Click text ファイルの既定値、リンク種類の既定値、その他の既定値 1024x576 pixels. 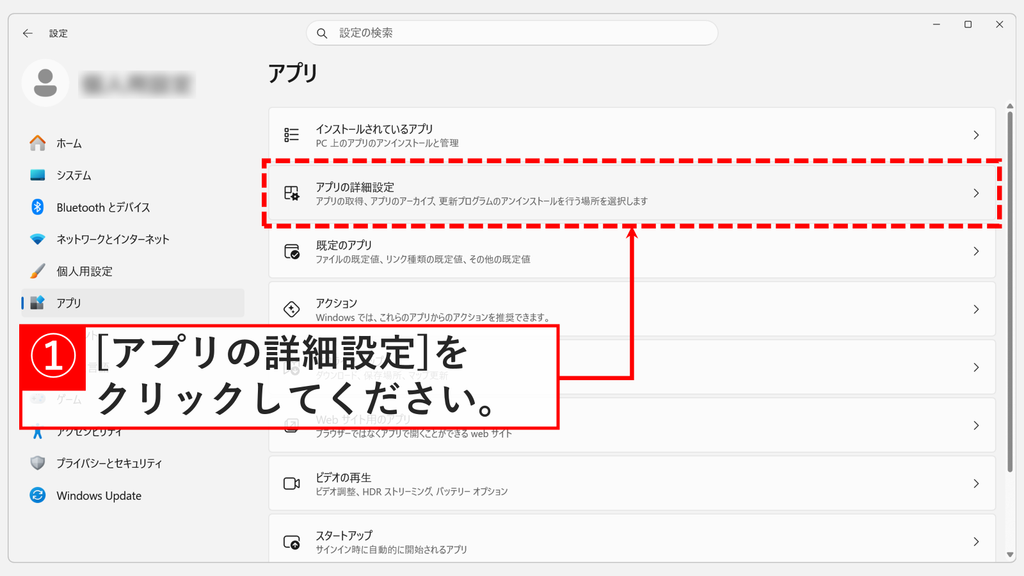(423, 259)
